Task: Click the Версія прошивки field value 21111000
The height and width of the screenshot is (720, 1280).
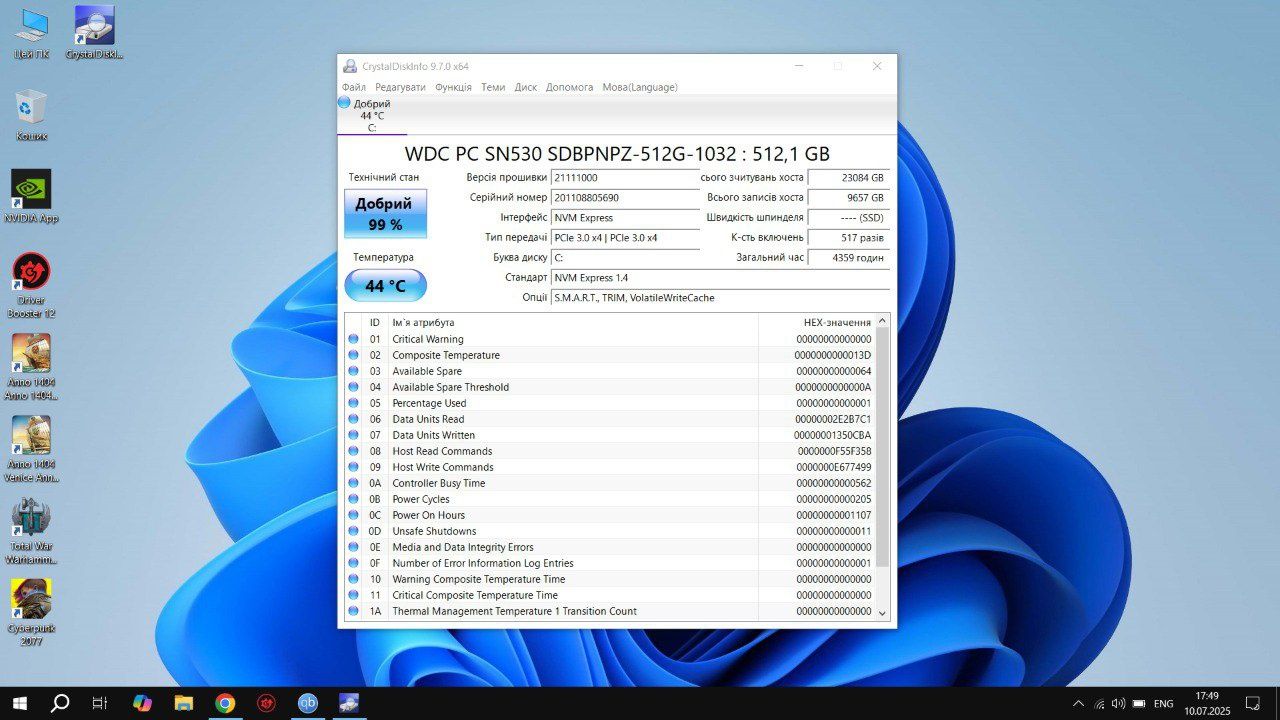Action: click(x=625, y=177)
